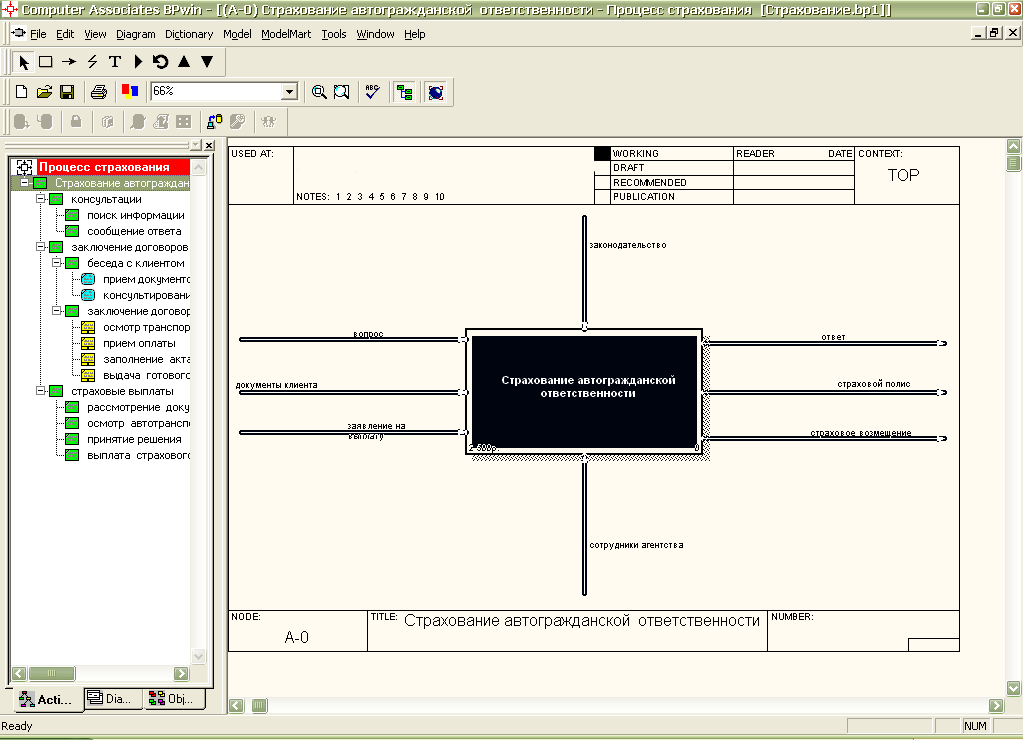Collapse the Страхование автограждан tree node
The image size is (1023, 740).
[x=24, y=183]
